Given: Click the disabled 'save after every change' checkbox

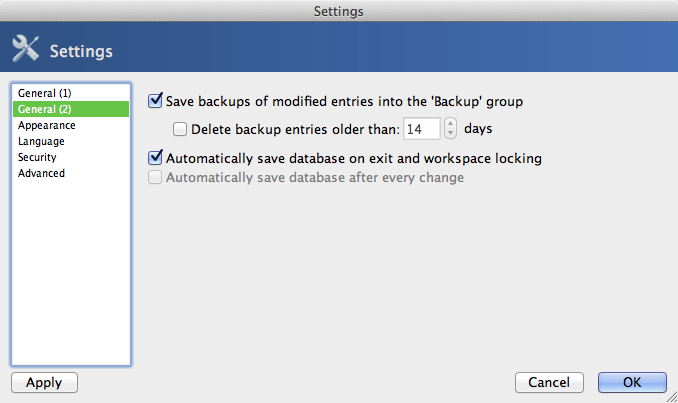Looking at the screenshot, I should coord(155,177).
